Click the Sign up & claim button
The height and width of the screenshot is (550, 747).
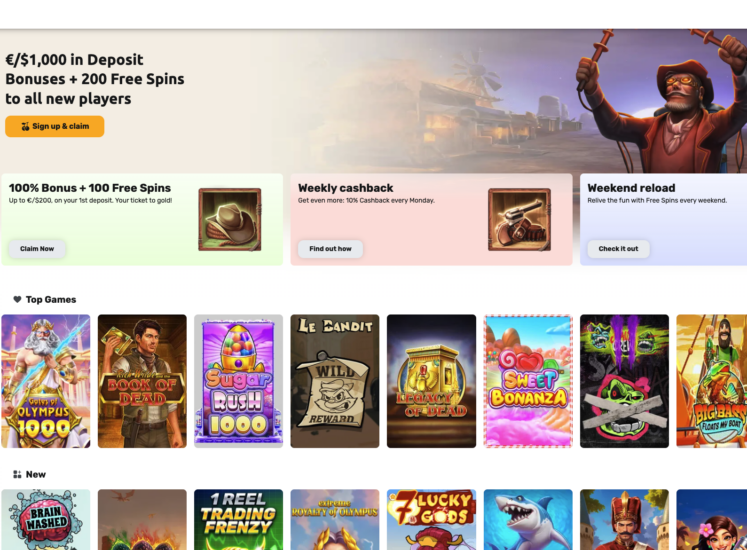[55, 126]
